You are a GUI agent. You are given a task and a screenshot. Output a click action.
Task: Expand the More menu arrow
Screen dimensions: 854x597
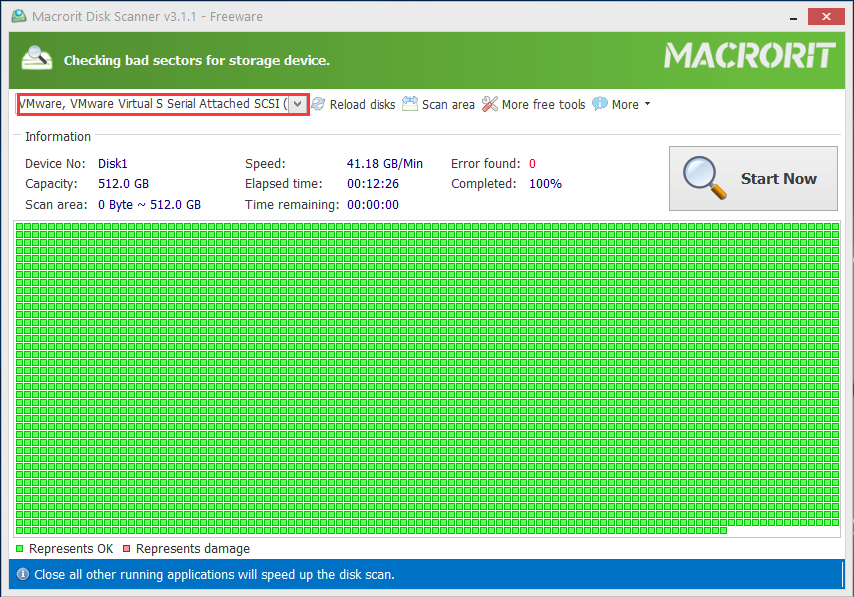(647, 103)
